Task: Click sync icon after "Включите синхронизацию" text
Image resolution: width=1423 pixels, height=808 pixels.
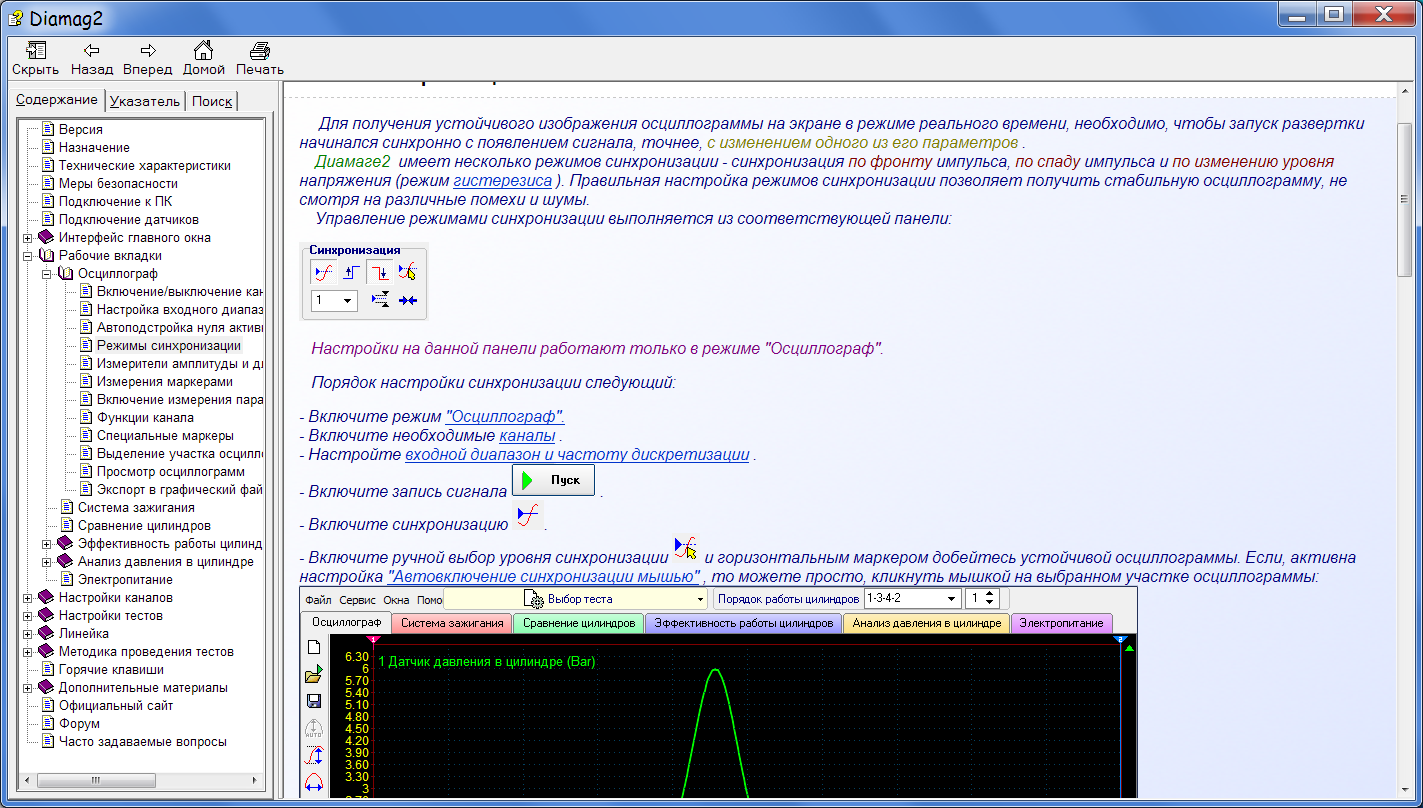Action: [528, 517]
